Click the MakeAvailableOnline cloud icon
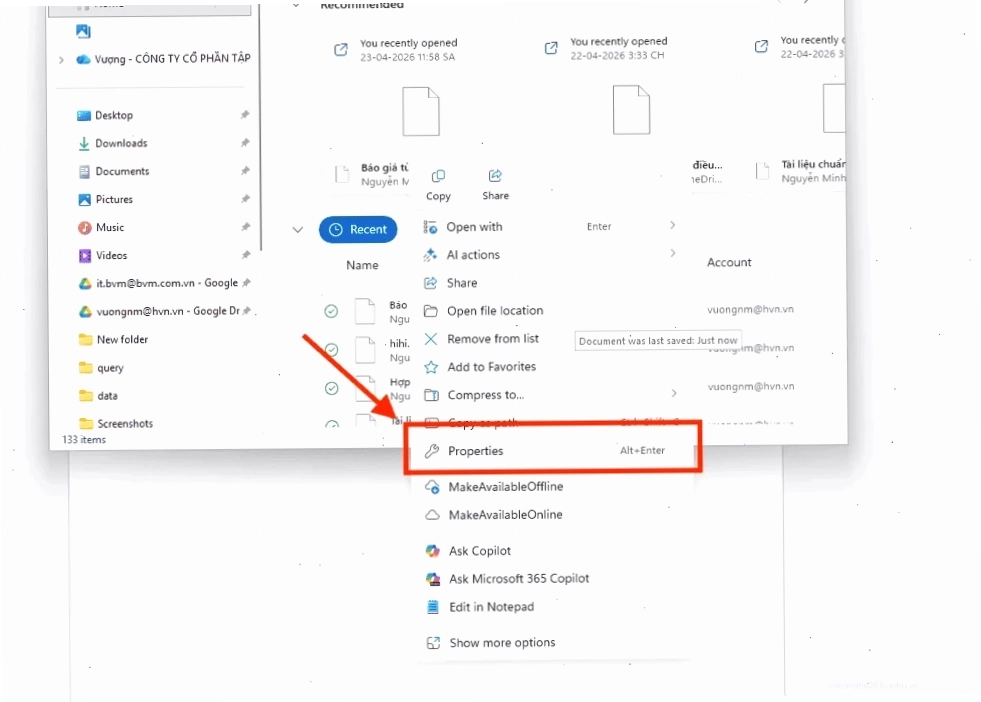The width and height of the screenshot is (981, 702). click(432, 515)
